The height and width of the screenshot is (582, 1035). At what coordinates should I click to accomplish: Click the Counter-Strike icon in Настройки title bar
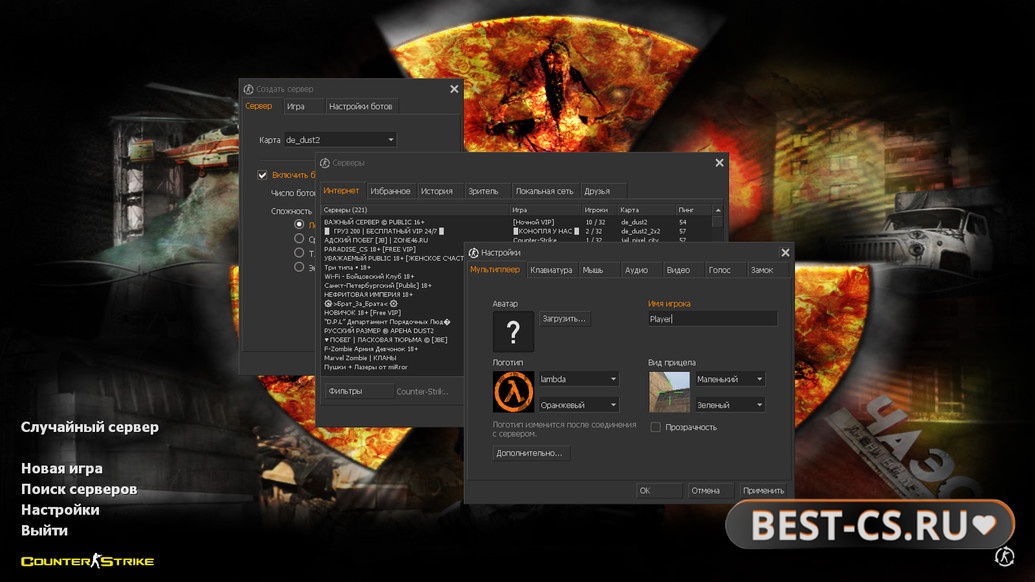pos(473,253)
